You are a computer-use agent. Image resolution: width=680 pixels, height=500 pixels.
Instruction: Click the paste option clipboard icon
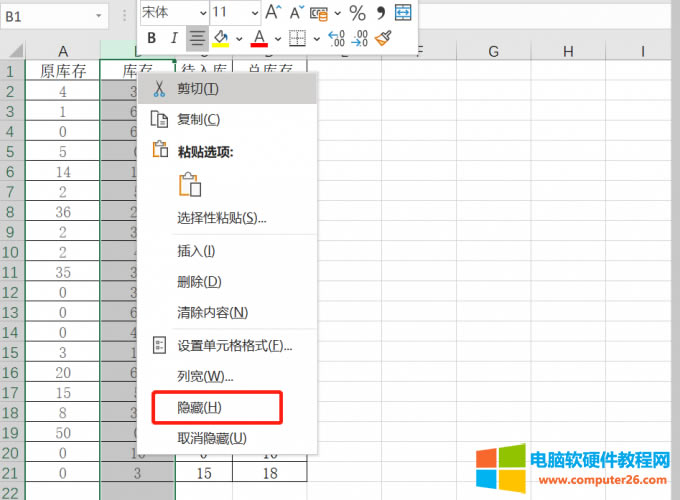190,184
